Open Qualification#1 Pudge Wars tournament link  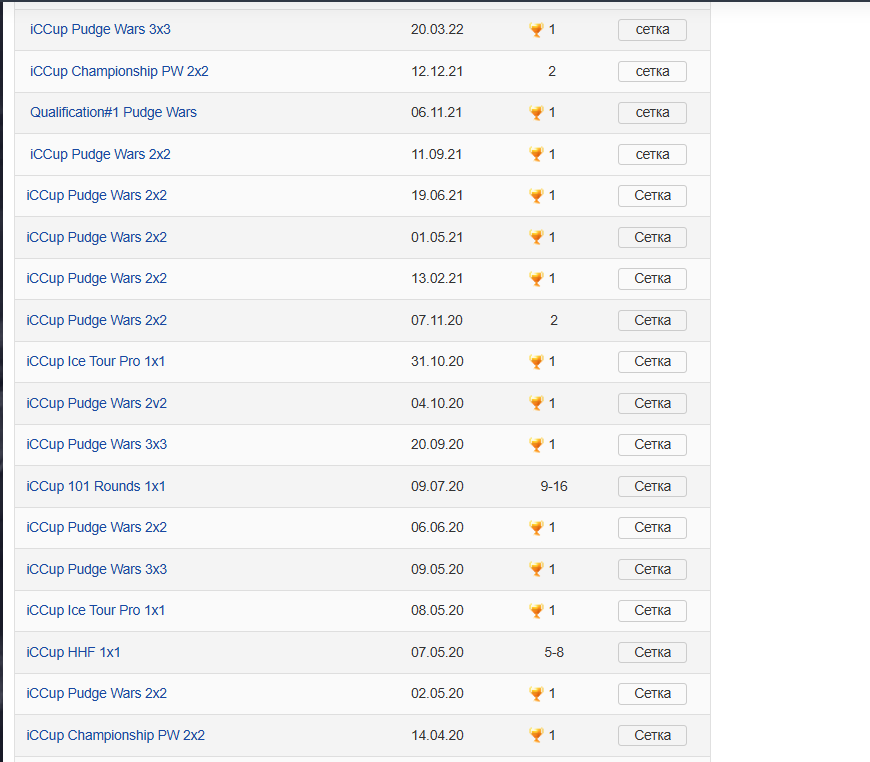pos(113,113)
